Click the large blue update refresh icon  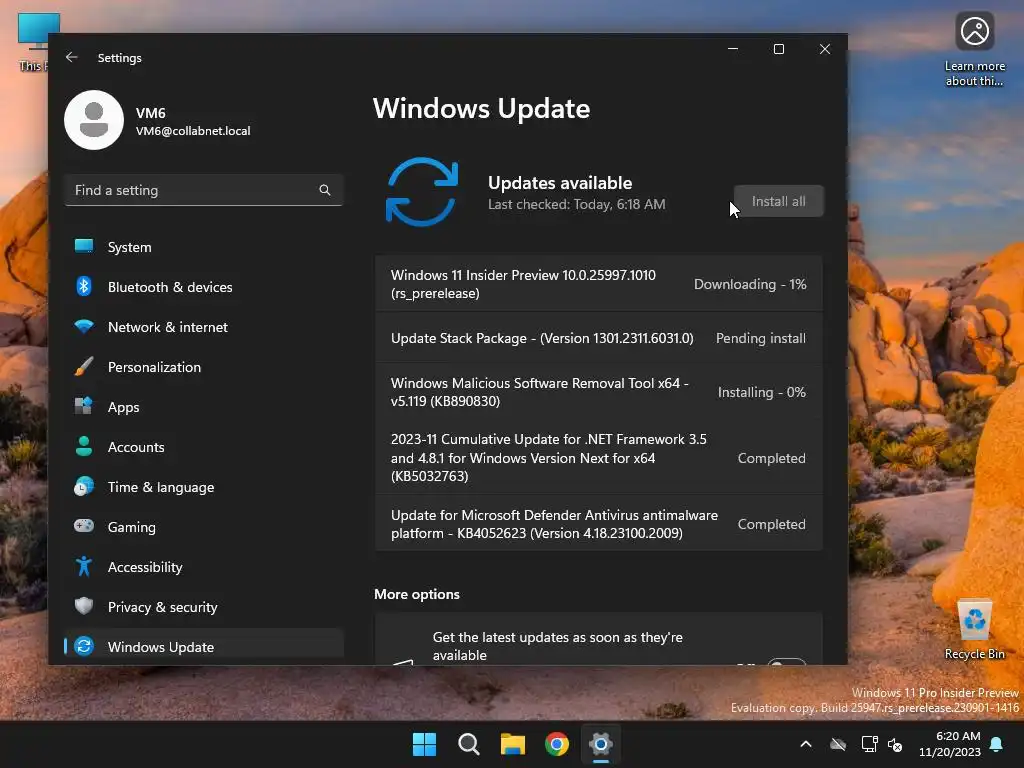(422, 192)
